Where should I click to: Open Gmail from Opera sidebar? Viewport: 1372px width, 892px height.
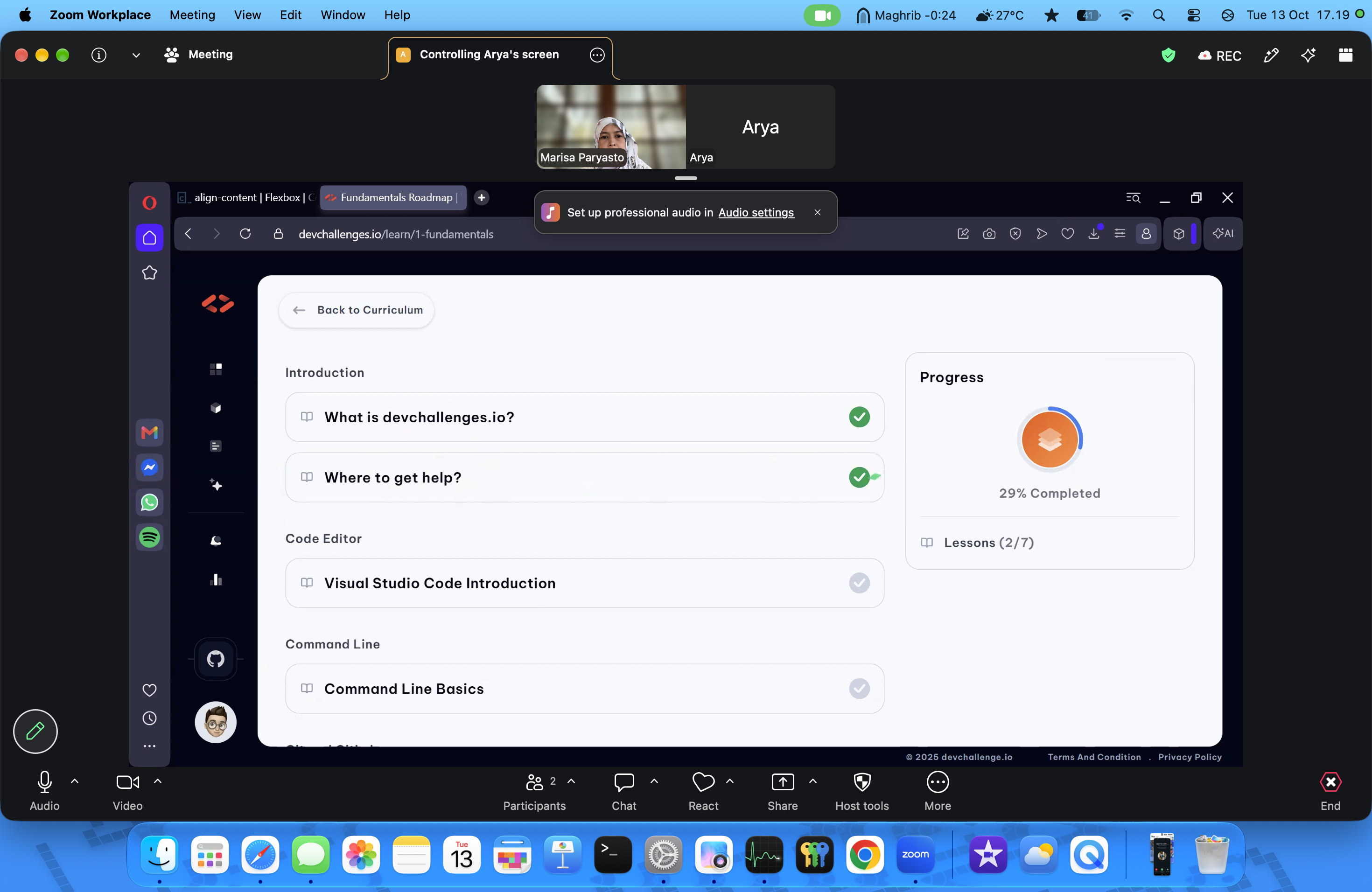[x=149, y=432]
